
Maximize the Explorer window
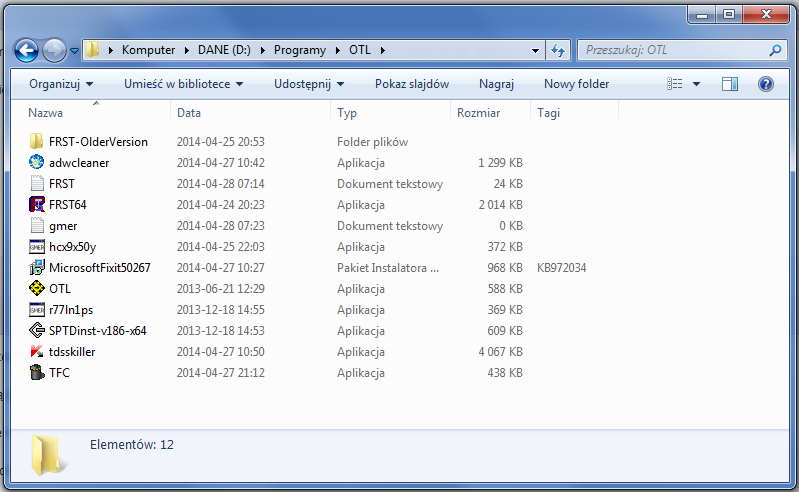coord(729,15)
